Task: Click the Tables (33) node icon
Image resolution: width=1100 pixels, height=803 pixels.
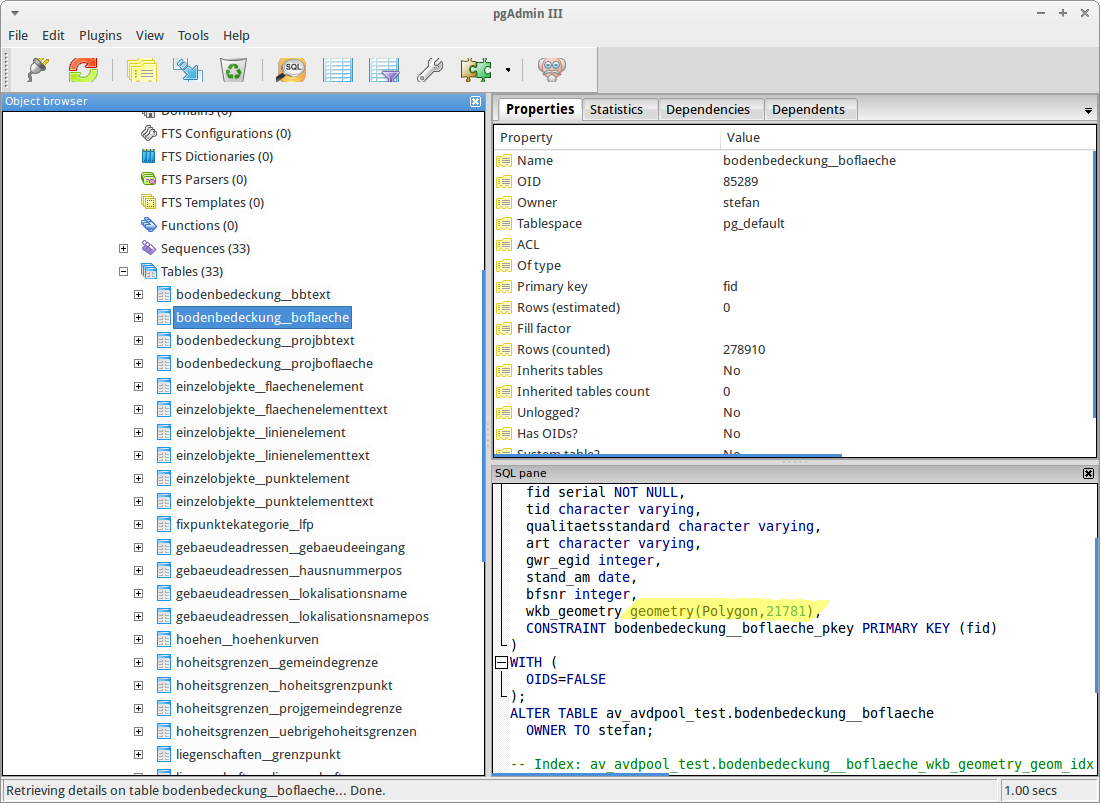Action: pyautogui.click(x=148, y=271)
